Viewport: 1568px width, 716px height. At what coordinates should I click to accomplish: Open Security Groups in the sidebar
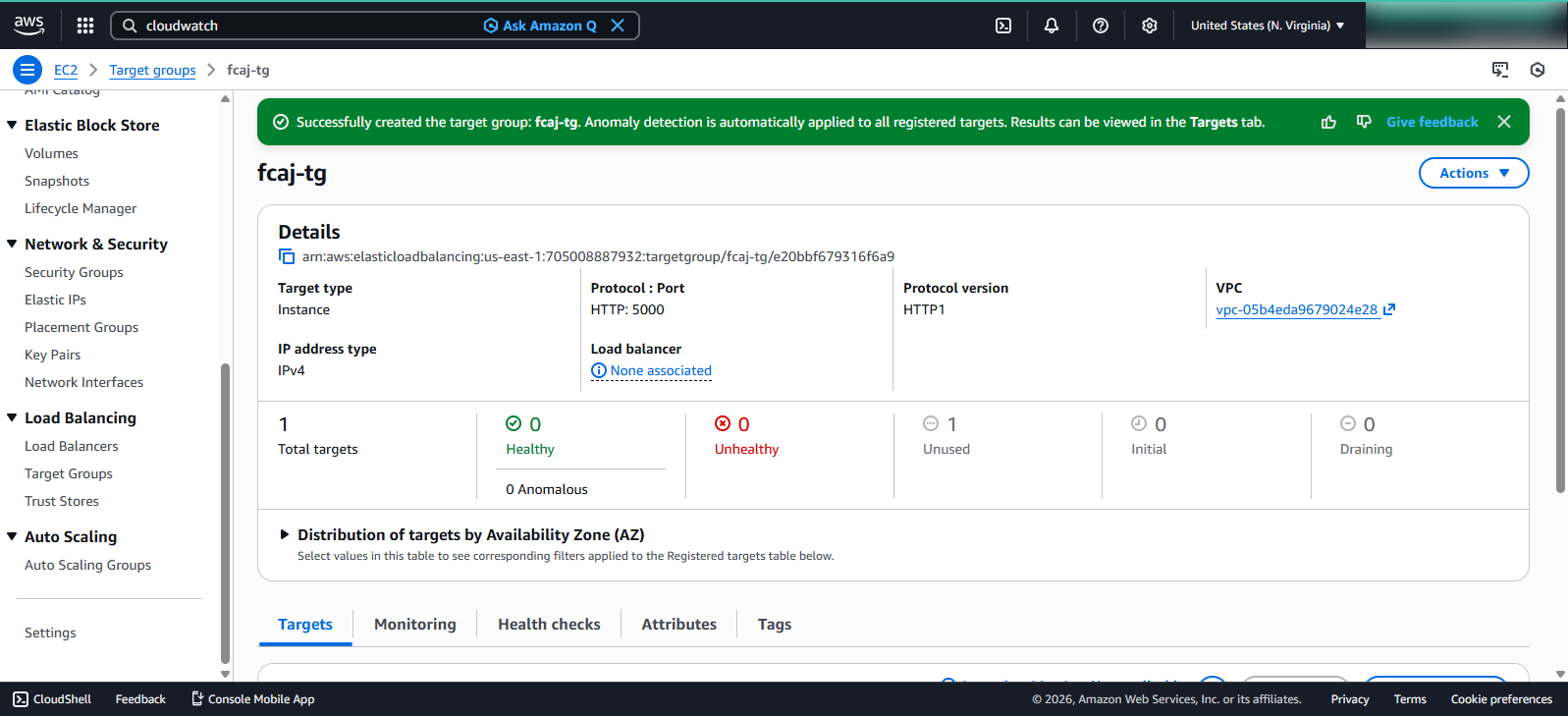coord(74,272)
